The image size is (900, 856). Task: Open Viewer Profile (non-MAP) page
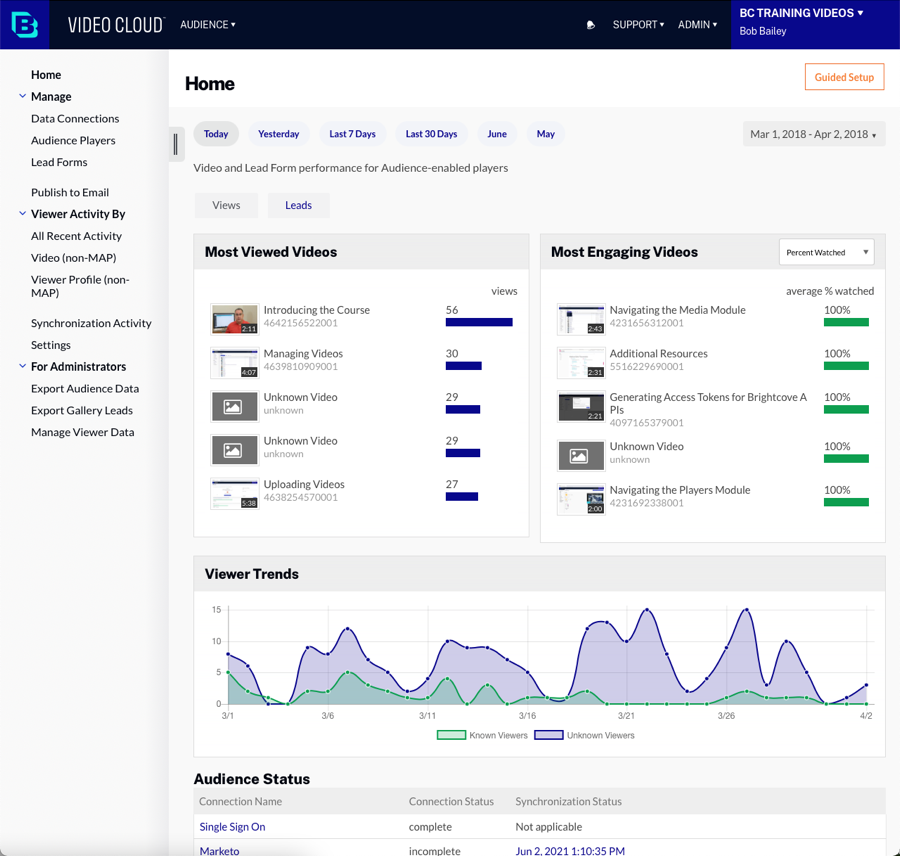click(x=80, y=286)
